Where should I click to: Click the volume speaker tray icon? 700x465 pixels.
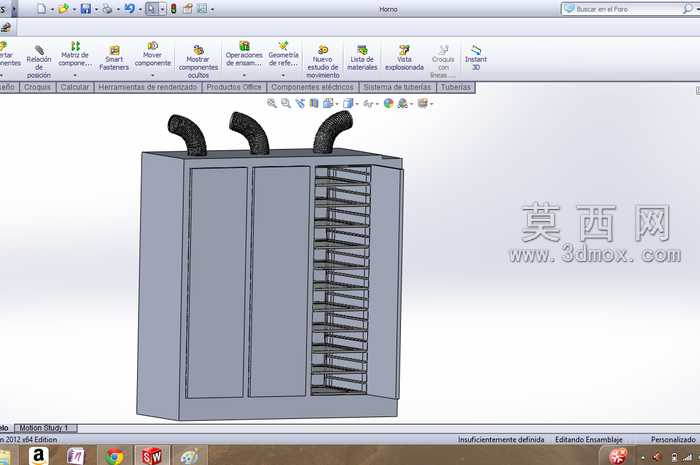[x=657, y=457]
